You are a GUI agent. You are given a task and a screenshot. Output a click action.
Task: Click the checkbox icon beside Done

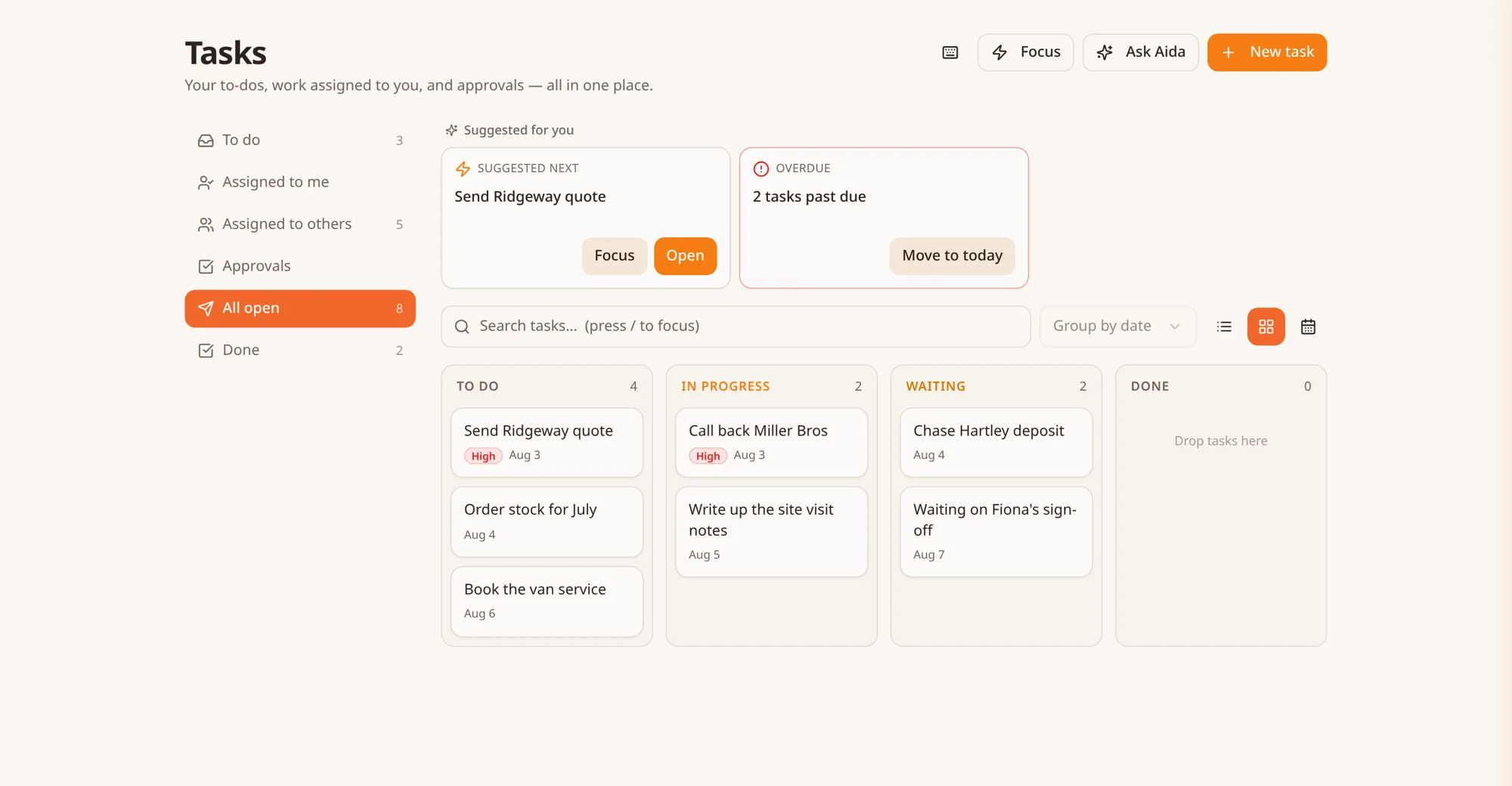click(x=206, y=351)
